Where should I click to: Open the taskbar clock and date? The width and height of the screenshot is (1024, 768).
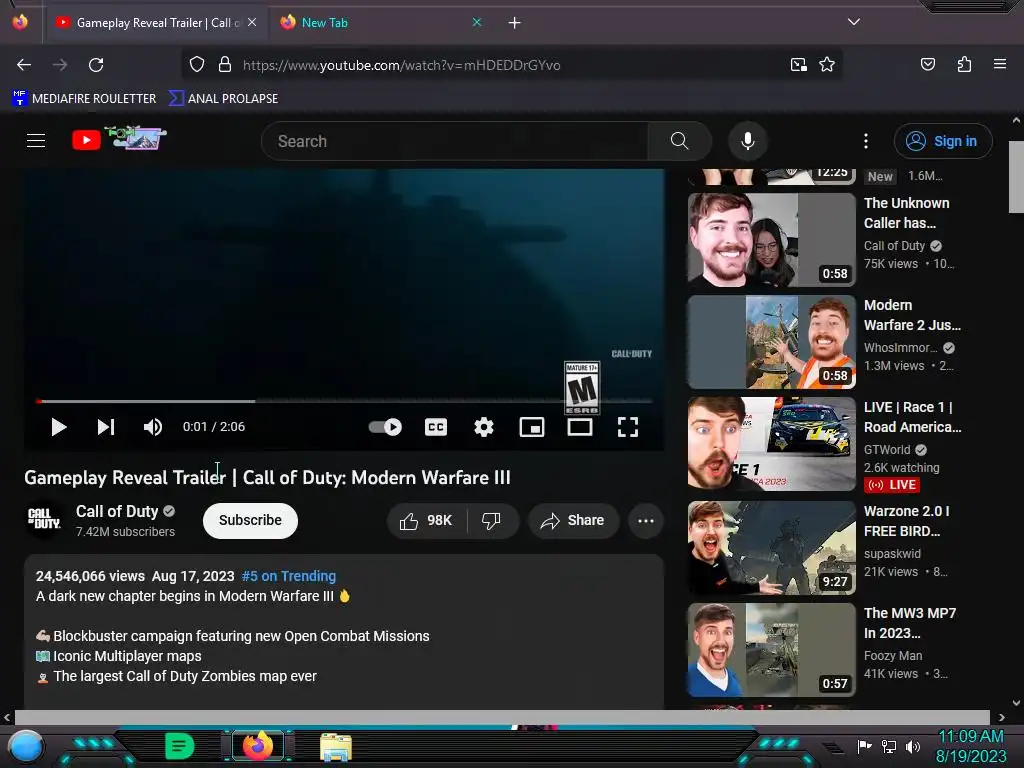[x=971, y=746]
